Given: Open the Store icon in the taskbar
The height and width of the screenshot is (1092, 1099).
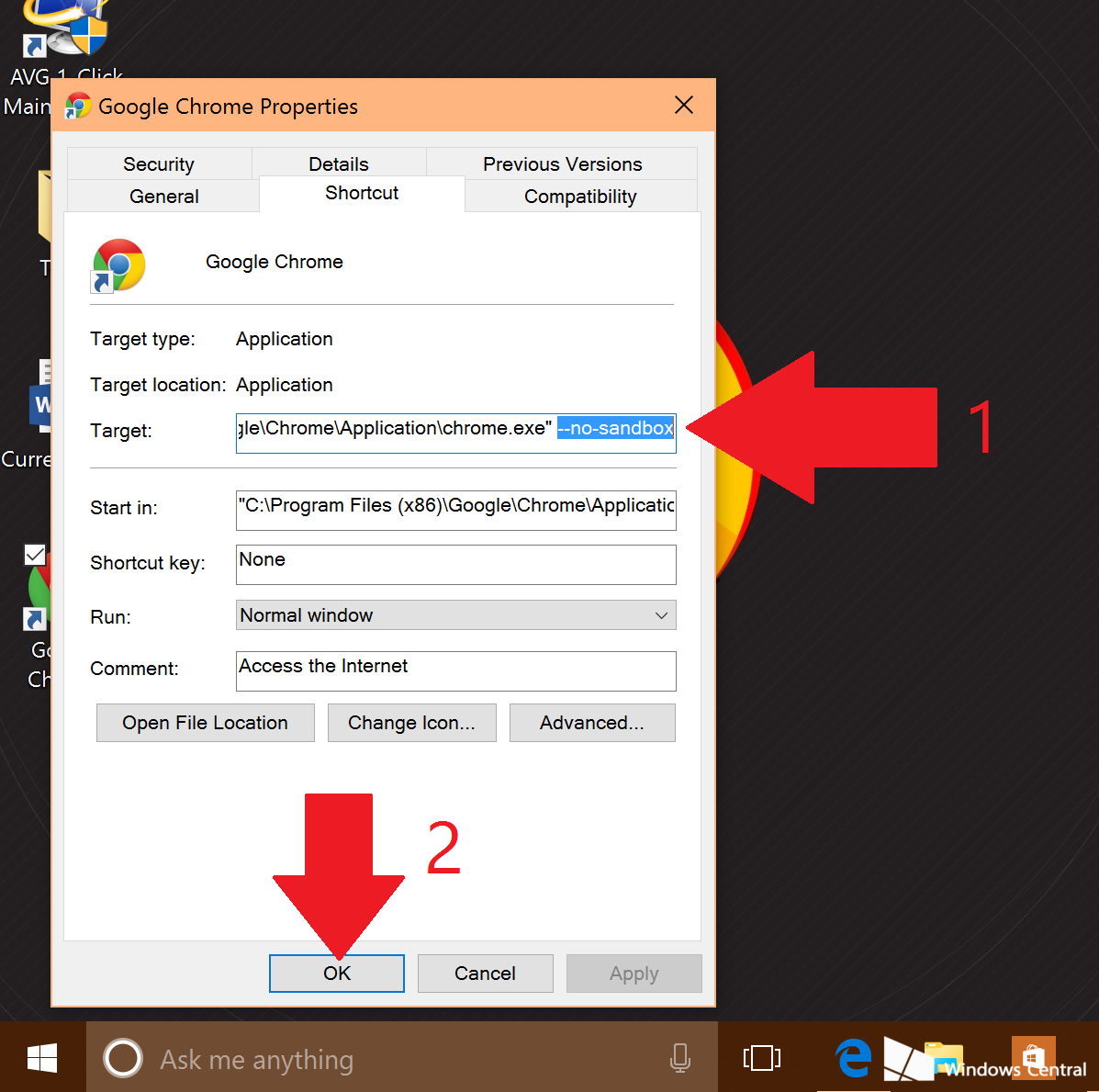Looking at the screenshot, I should (x=1034, y=1058).
